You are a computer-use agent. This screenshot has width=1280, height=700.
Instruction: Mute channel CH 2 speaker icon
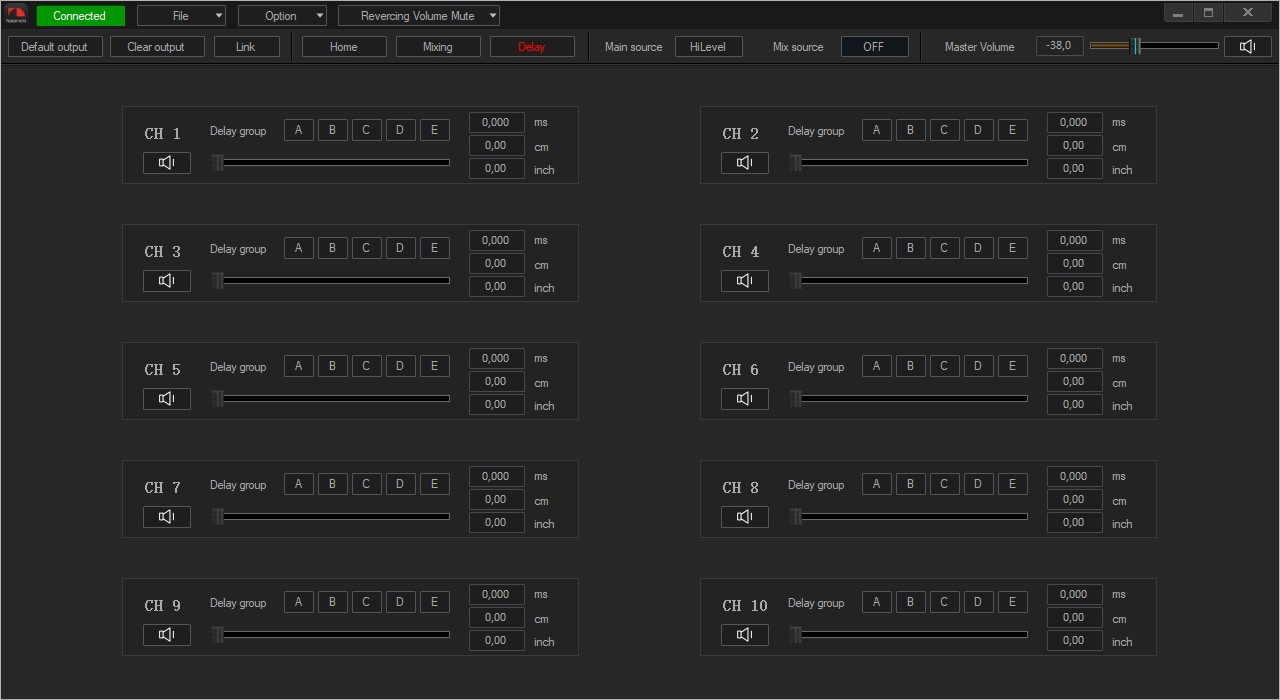(x=745, y=163)
